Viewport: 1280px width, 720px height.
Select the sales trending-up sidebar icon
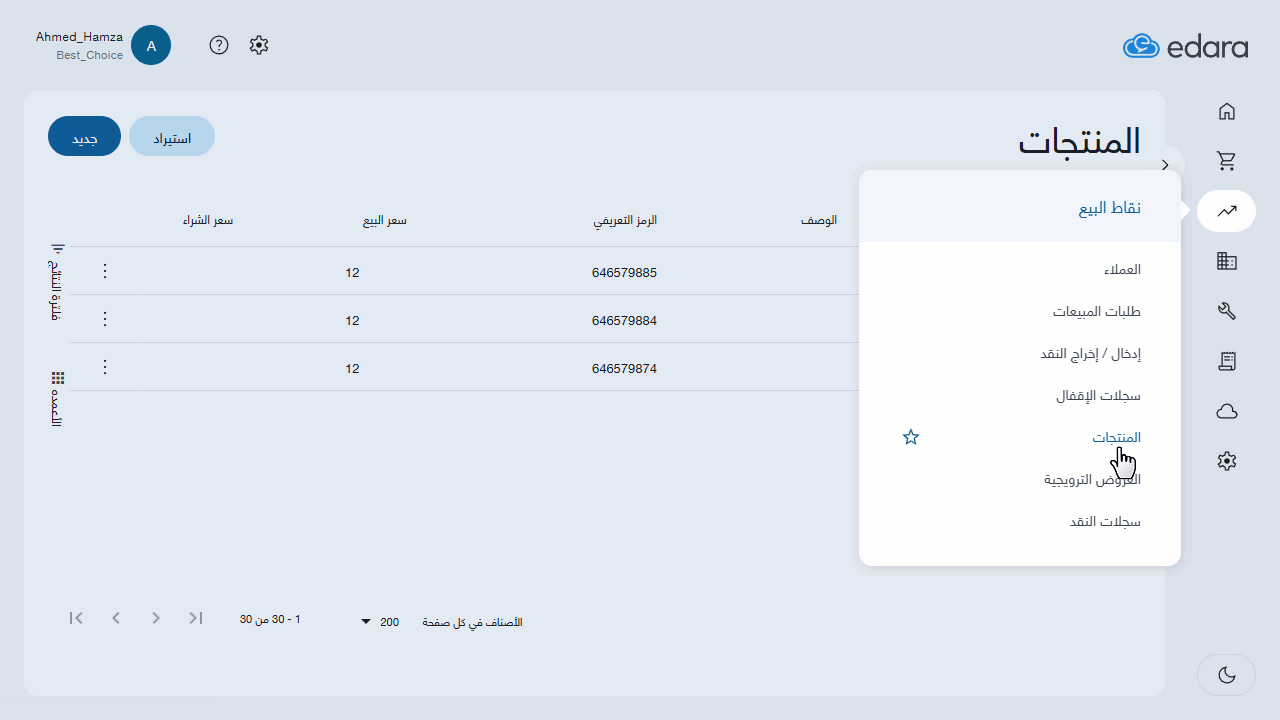[1227, 211]
